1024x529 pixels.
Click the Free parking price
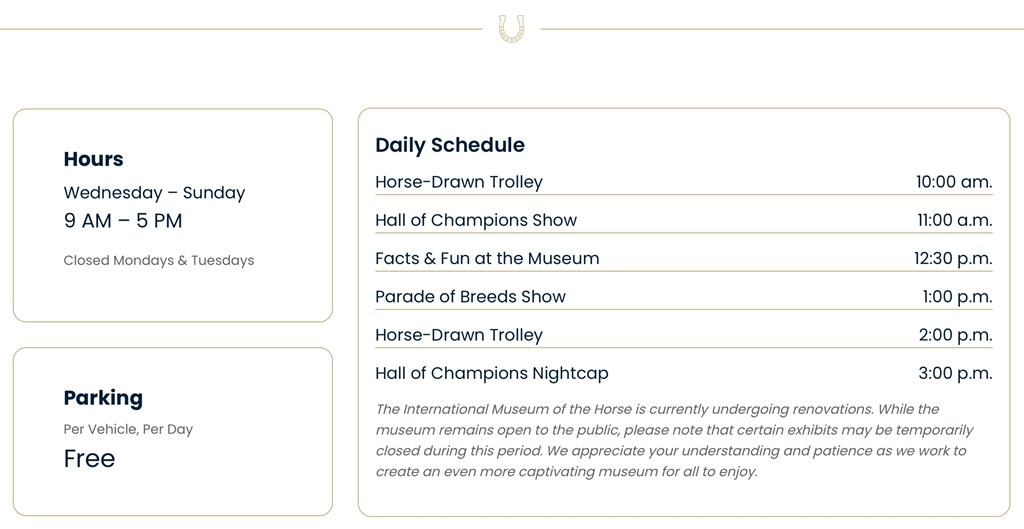89,459
